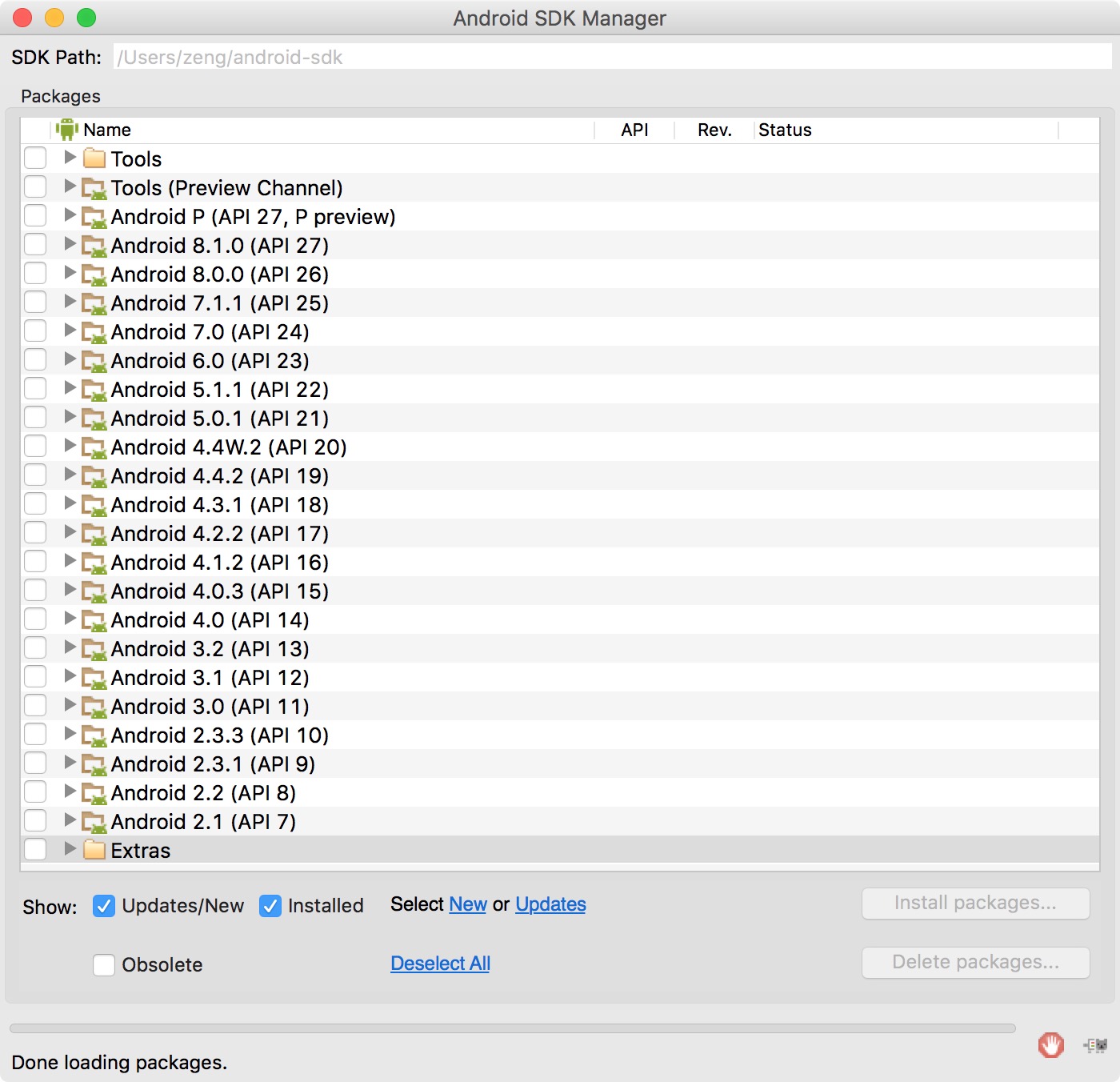The height and width of the screenshot is (1082, 1120).
Task: Select the Android 4.3.1 (API 18) row
Action: (560, 504)
